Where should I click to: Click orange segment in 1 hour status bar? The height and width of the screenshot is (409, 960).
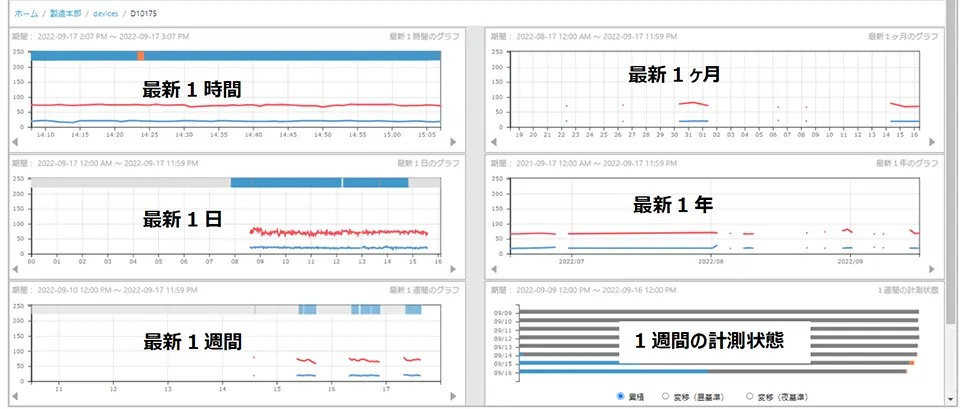pos(141,55)
